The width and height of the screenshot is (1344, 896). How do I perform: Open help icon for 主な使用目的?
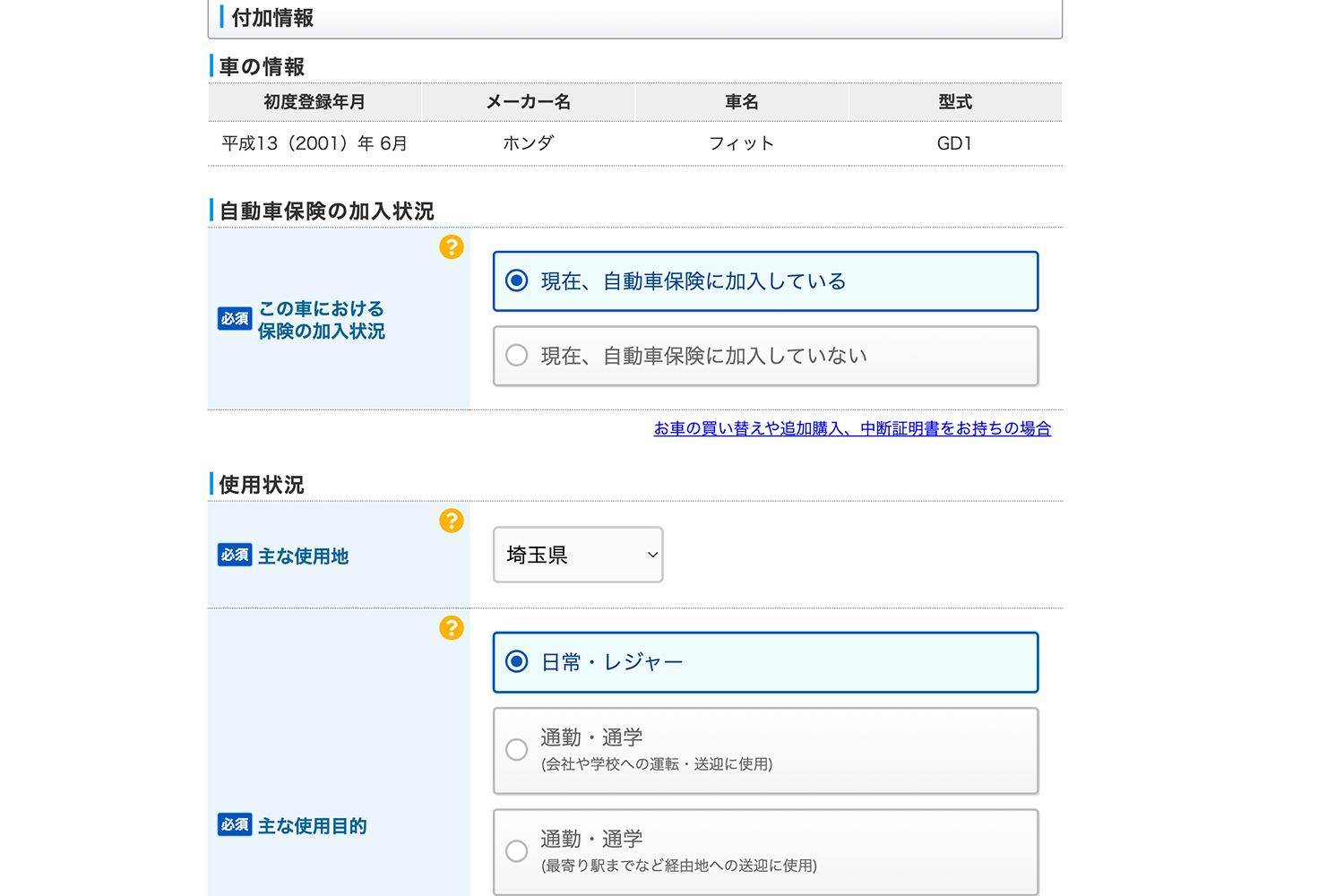click(452, 628)
